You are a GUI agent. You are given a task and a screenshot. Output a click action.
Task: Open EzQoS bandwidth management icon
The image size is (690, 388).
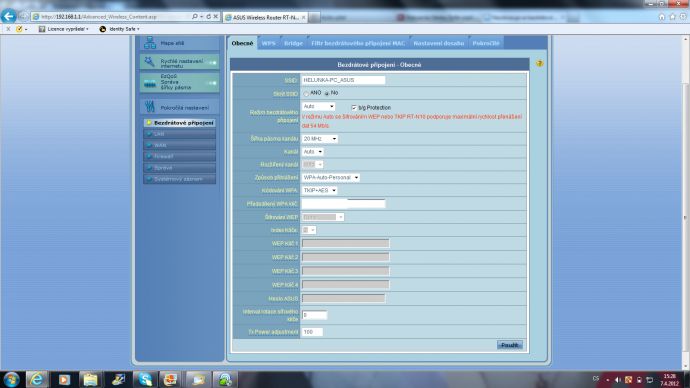[150, 83]
